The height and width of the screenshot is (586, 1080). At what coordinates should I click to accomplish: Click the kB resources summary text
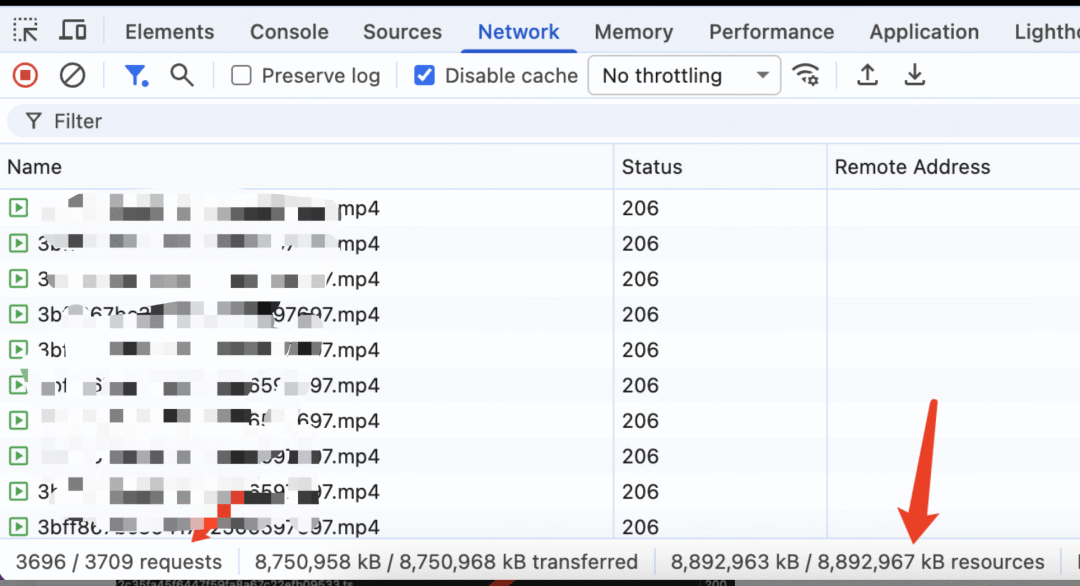[x=858, y=562]
